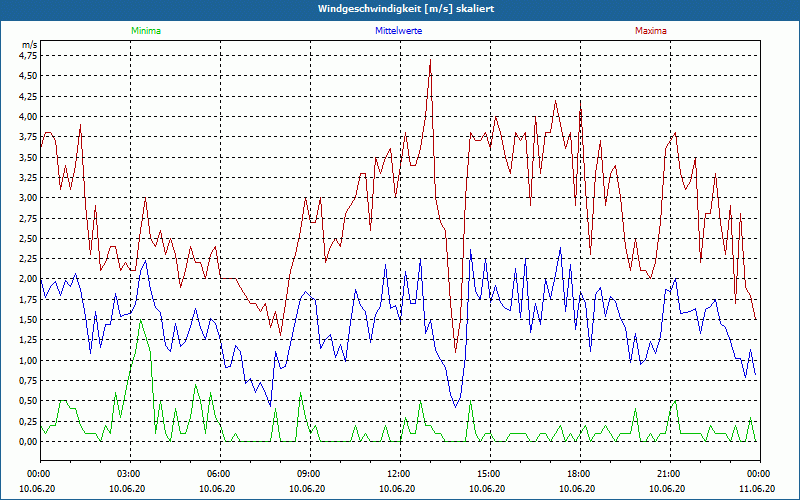Click the y-axis value '3,75'

[x=30, y=137]
